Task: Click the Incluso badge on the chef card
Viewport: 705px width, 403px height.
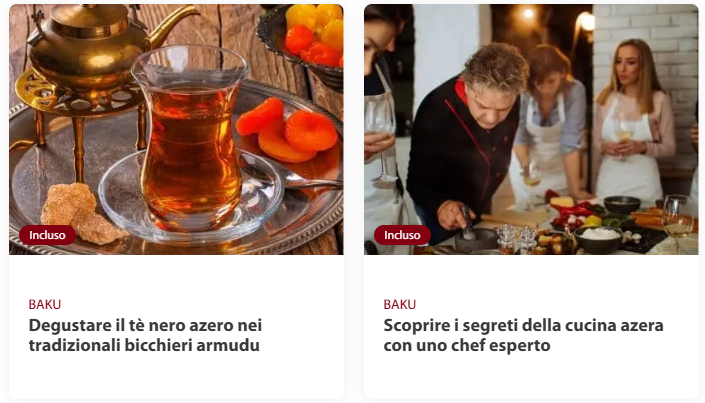Action: [402, 235]
